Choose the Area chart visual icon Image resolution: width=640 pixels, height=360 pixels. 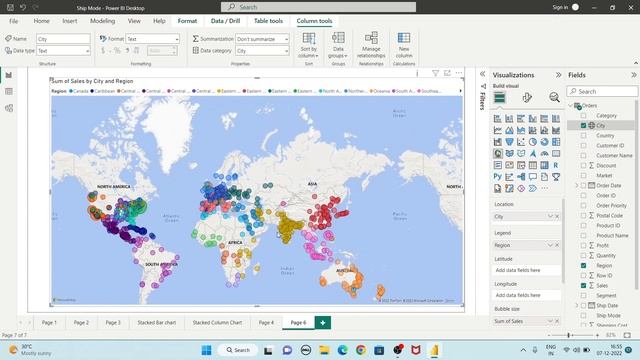[509, 130]
